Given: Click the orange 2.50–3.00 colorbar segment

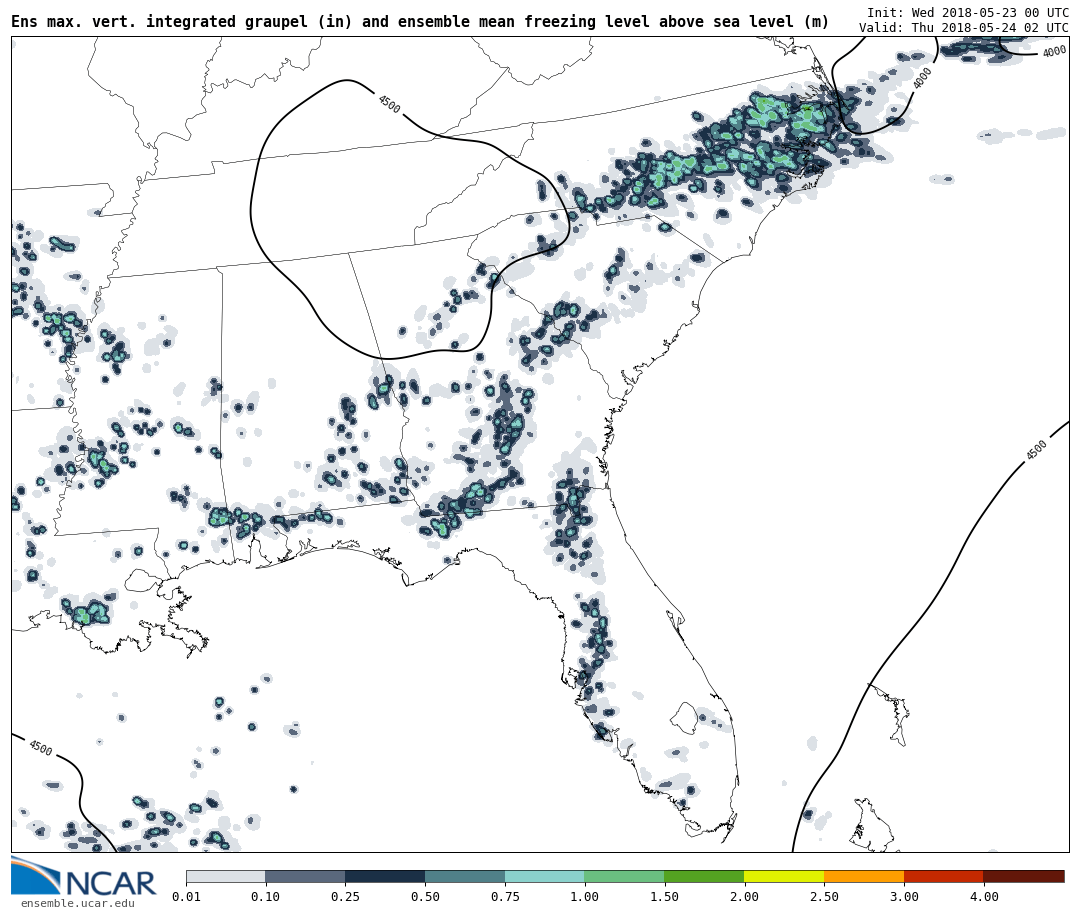Looking at the screenshot, I should [x=864, y=876].
